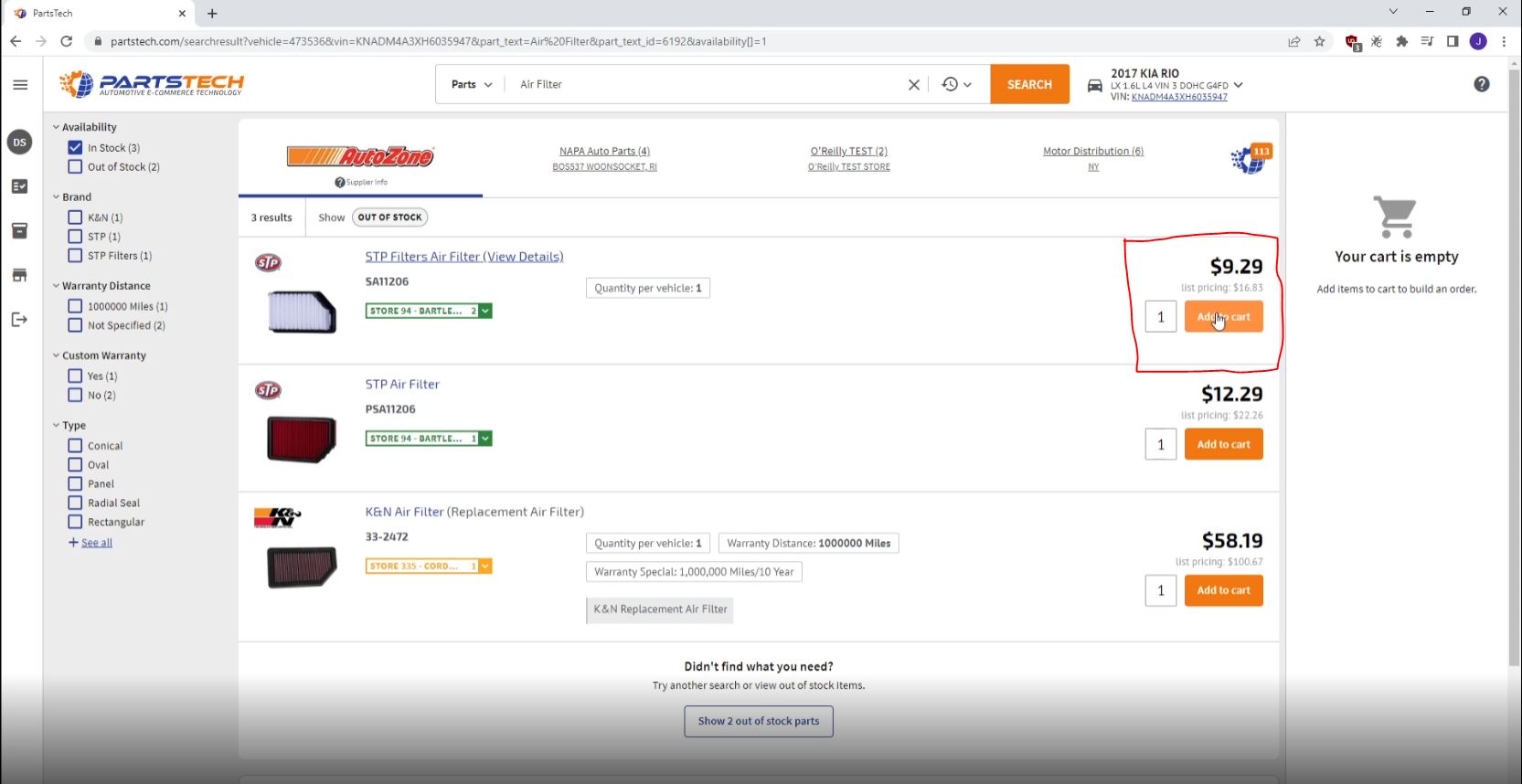Open the search history dropdown
Image resolution: width=1522 pixels, height=784 pixels.
(956, 85)
